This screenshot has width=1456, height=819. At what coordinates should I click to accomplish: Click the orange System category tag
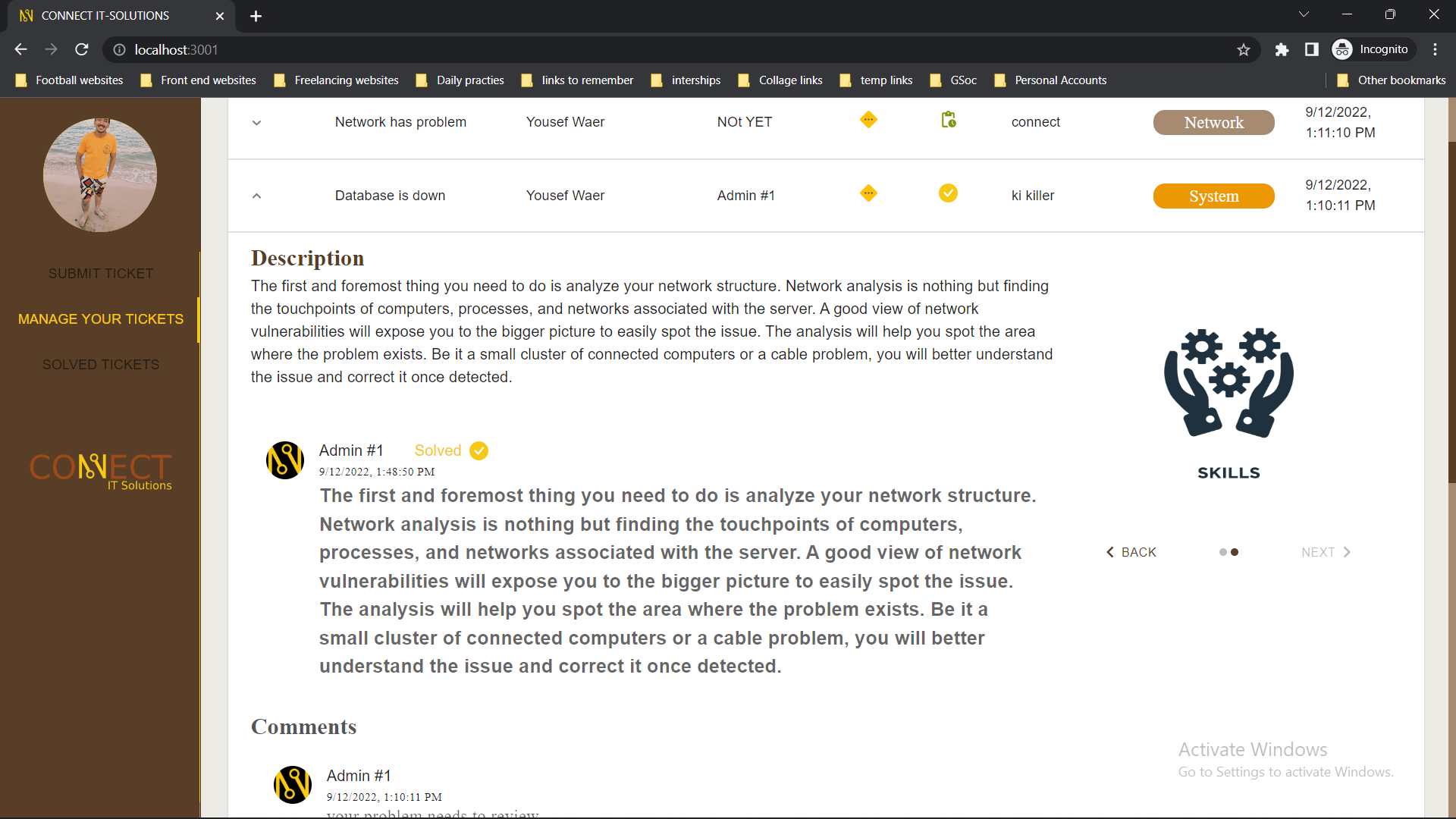[x=1213, y=196]
